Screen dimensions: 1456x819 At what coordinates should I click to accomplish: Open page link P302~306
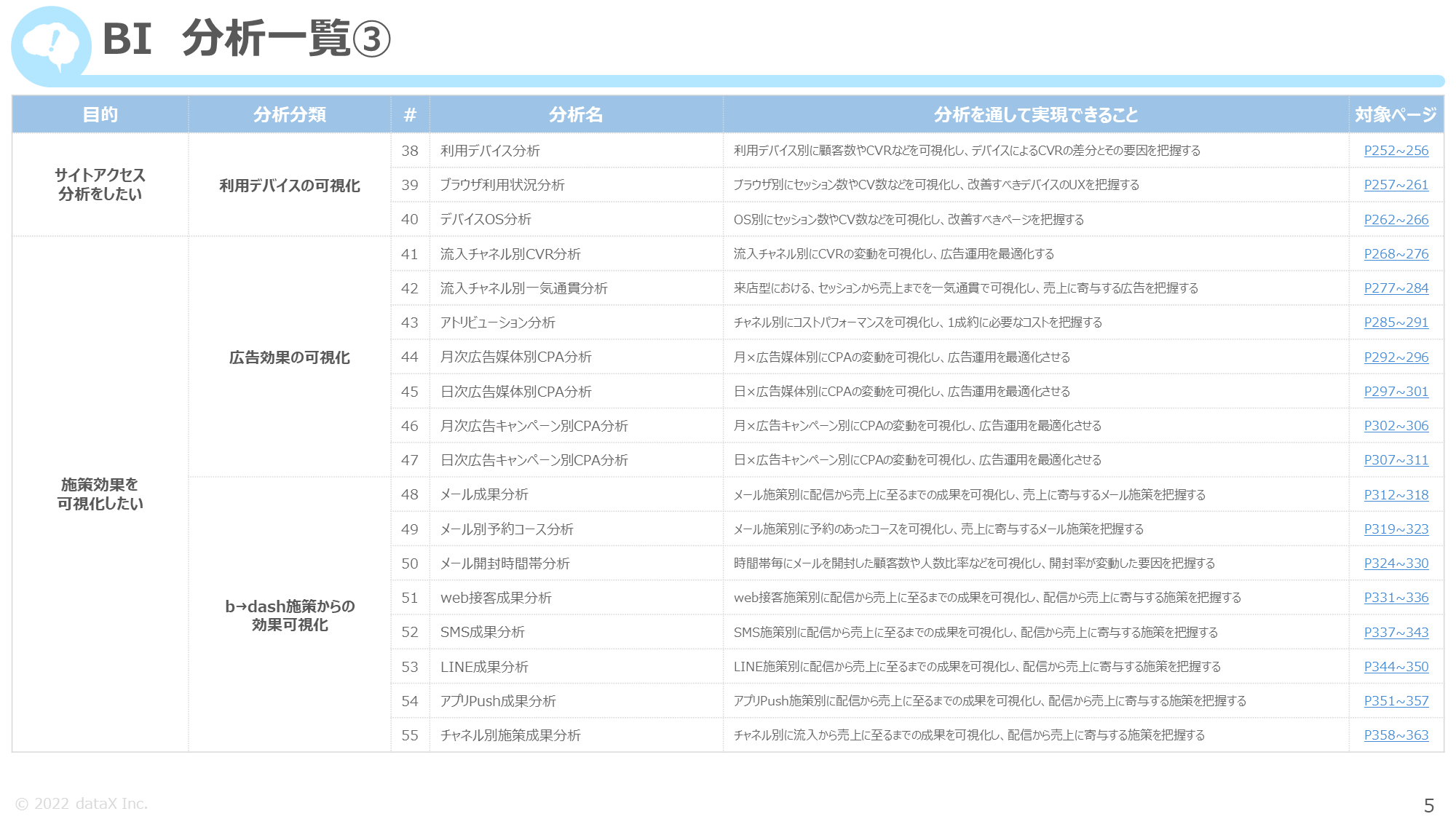(x=1396, y=426)
